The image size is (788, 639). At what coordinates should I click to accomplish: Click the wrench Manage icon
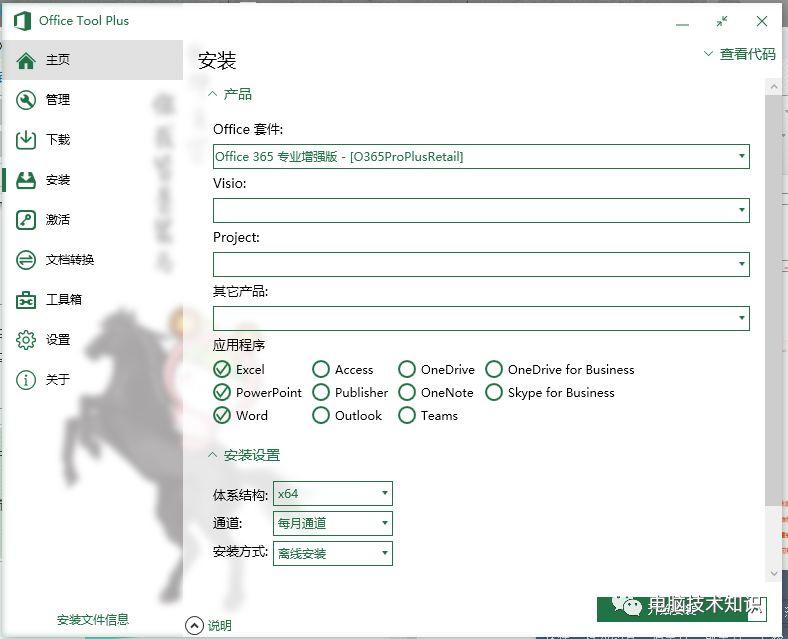point(26,100)
